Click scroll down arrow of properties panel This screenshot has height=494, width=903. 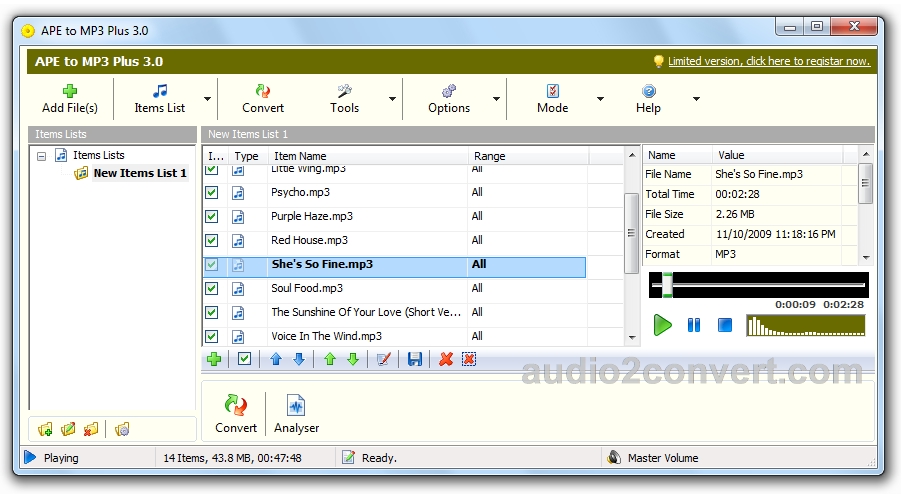[x=866, y=257]
